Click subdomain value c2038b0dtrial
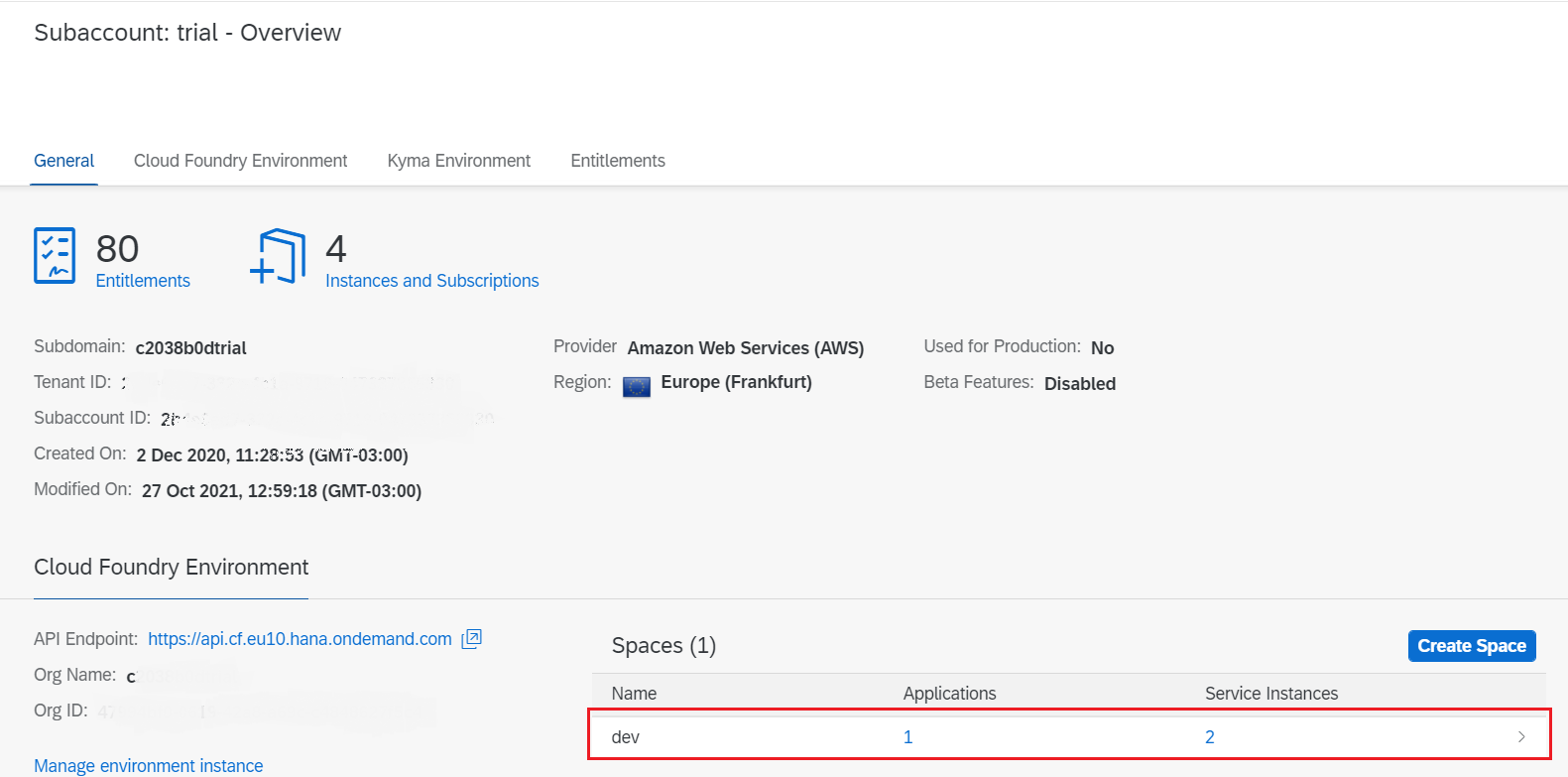The image size is (1568, 777). [x=191, y=348]
